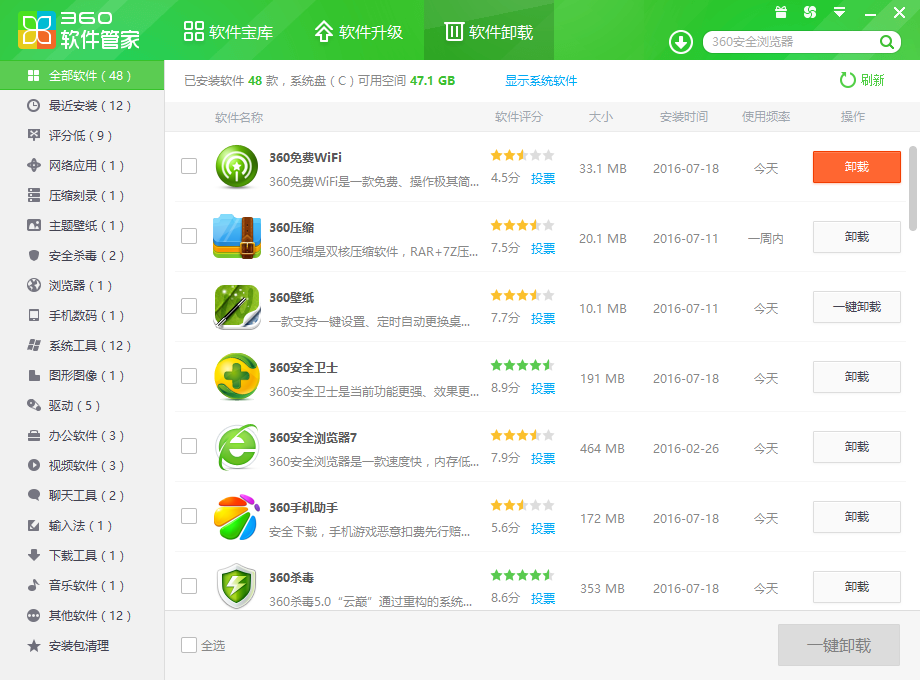Click the 安全杀毒 shield sidebar icon
Image resolution: width=920 pixels, height=680 pixels.
(33, 255)
